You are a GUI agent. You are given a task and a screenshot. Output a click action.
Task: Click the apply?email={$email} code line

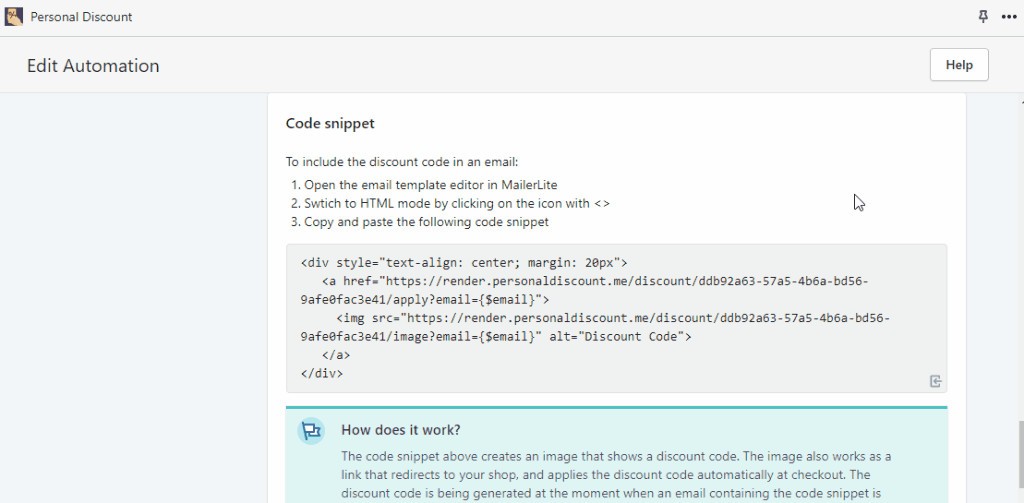(x=425, y=300)
